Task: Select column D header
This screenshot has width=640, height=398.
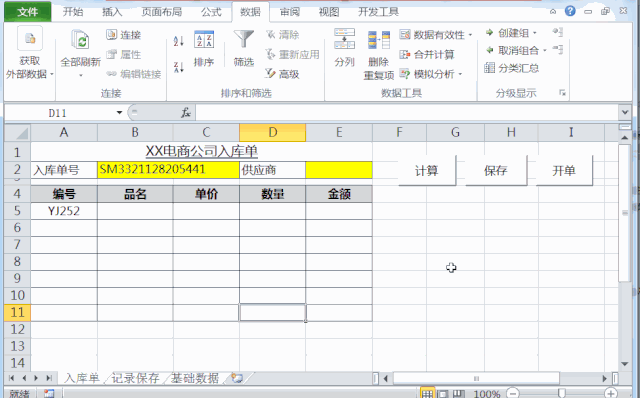Action: point(273,133)
